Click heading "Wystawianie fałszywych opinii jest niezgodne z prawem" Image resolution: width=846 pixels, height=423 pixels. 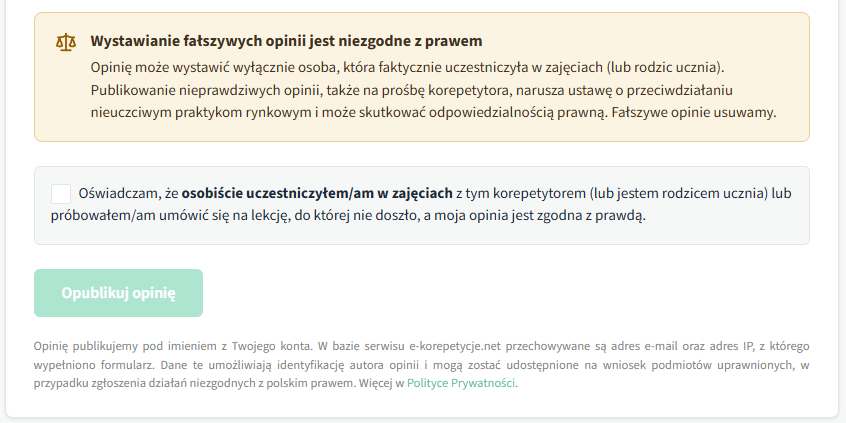click(x=286, y=41)
